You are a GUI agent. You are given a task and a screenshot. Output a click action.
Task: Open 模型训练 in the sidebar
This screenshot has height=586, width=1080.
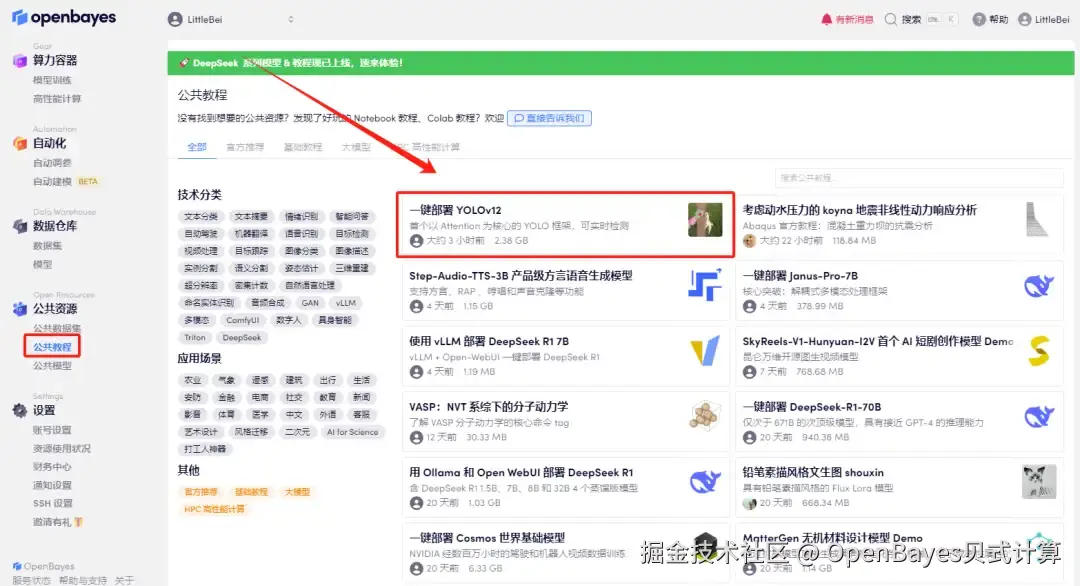tap(52, 80)
